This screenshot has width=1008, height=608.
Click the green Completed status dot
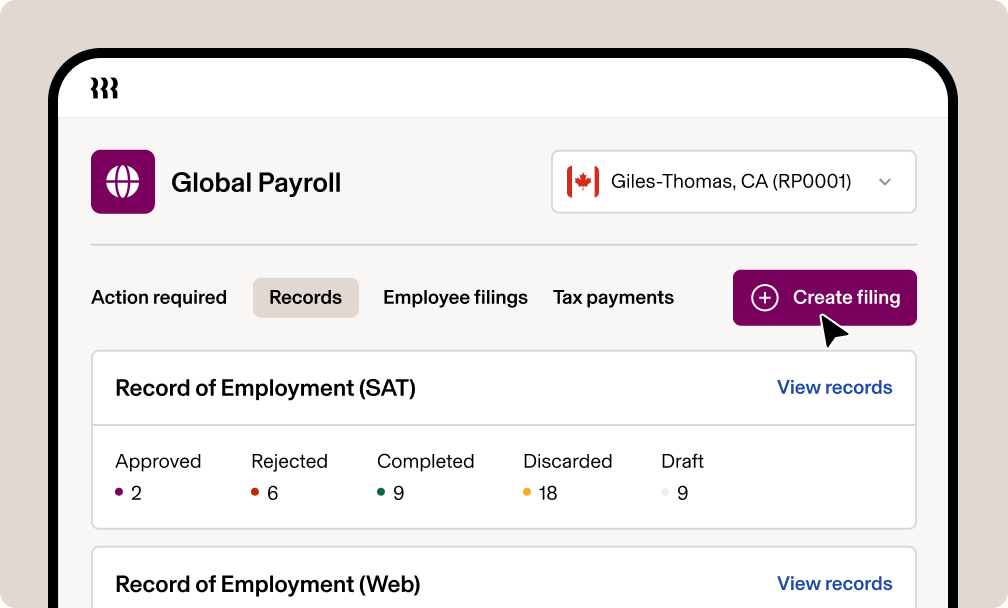tap(380, 493)
